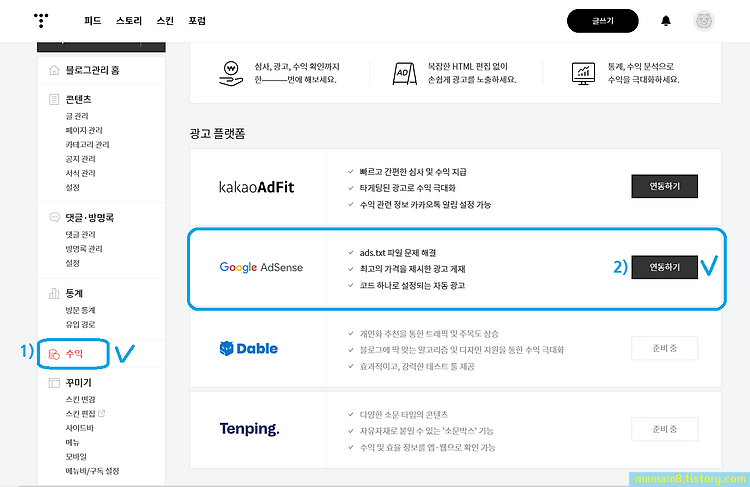The width and height of the screenshot is (750, 487).
Task: Click the text '최고의 가격을 제시한 광고 게재'
Action: (412, 269)
